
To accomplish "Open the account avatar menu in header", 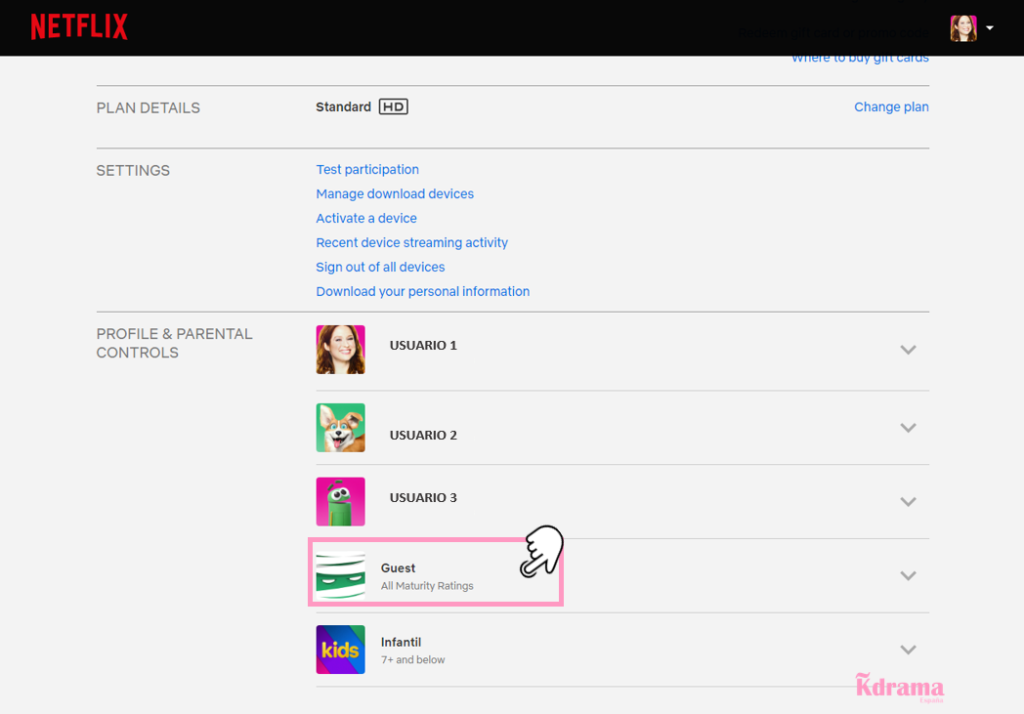I will tap(963, 28).
